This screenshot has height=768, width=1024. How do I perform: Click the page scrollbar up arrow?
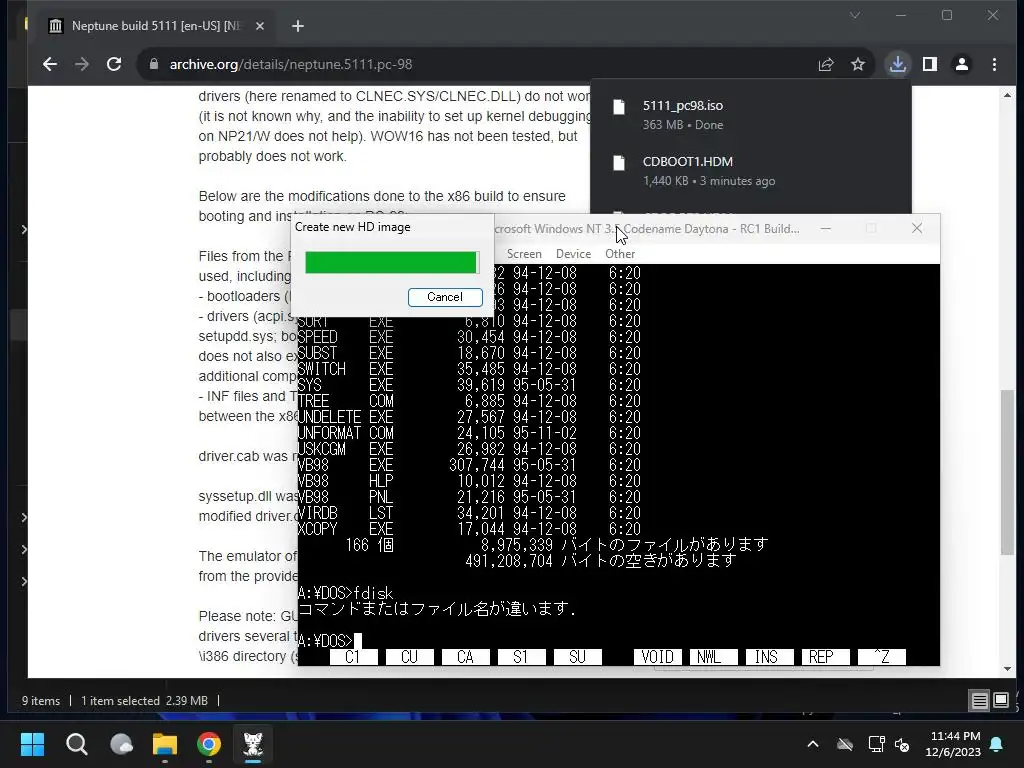pyautogui.click(x=1008, y=95)
